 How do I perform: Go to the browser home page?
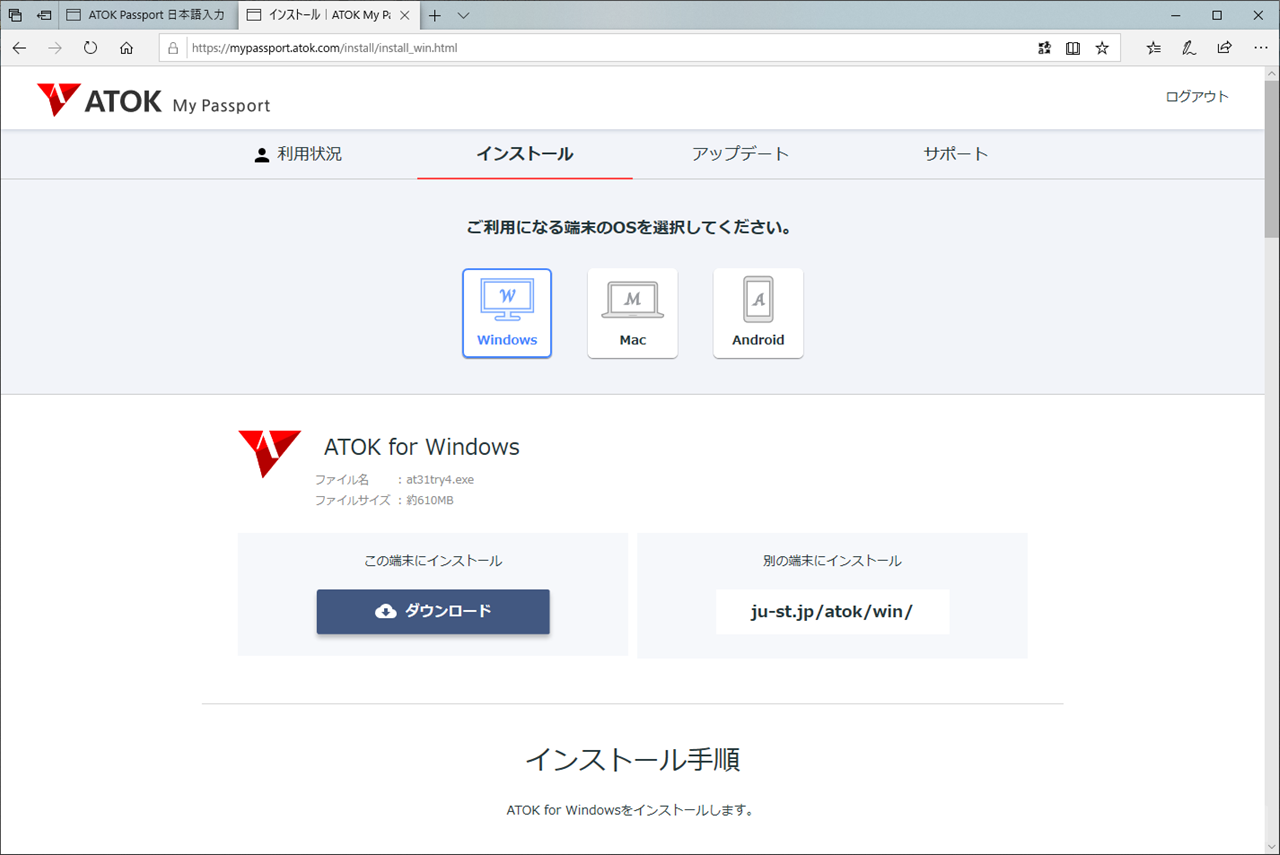point(127,48)
